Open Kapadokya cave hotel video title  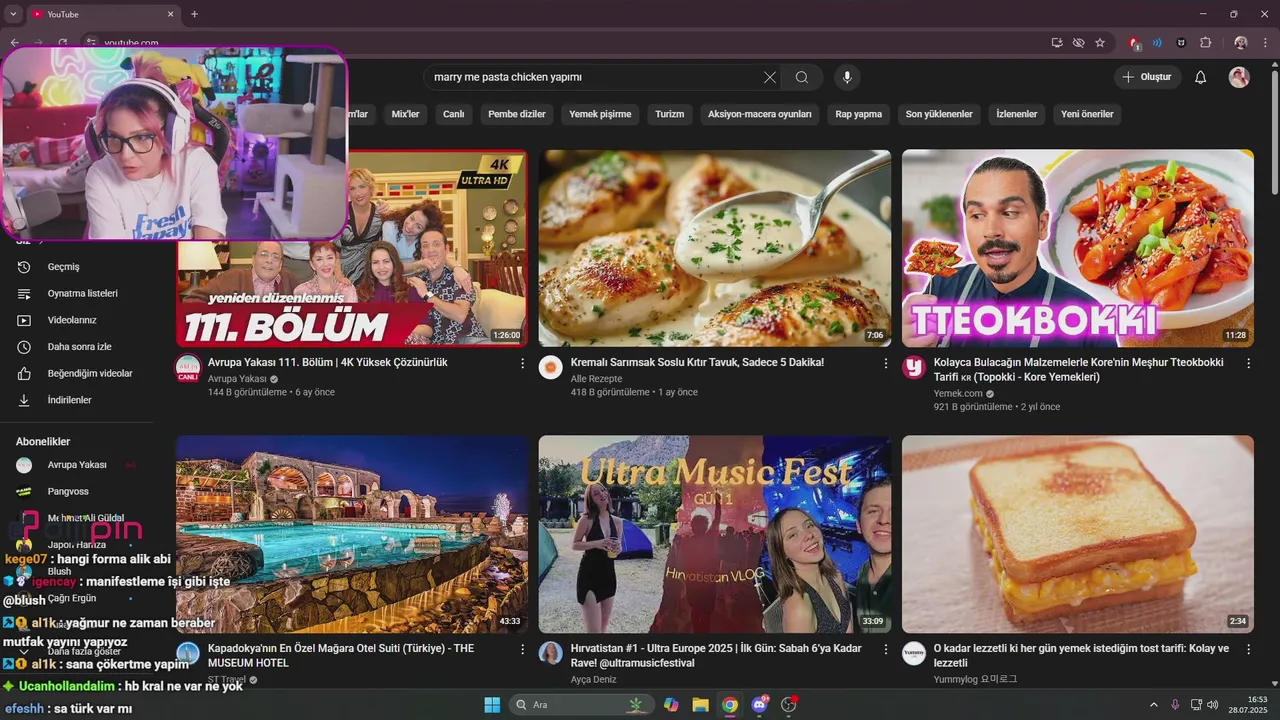(341, 655)
